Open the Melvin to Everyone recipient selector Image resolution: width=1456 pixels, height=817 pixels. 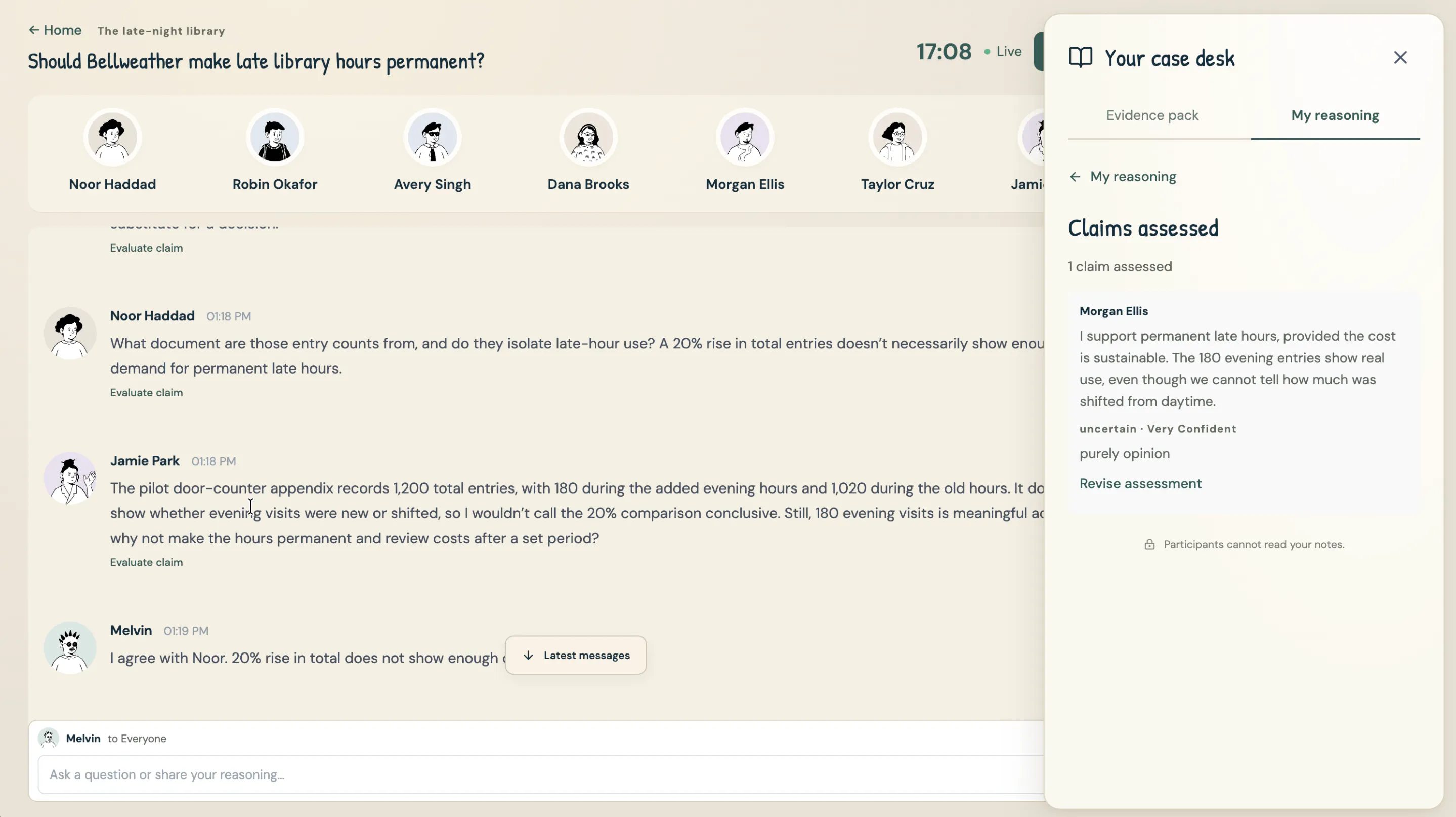pos(102,739)
